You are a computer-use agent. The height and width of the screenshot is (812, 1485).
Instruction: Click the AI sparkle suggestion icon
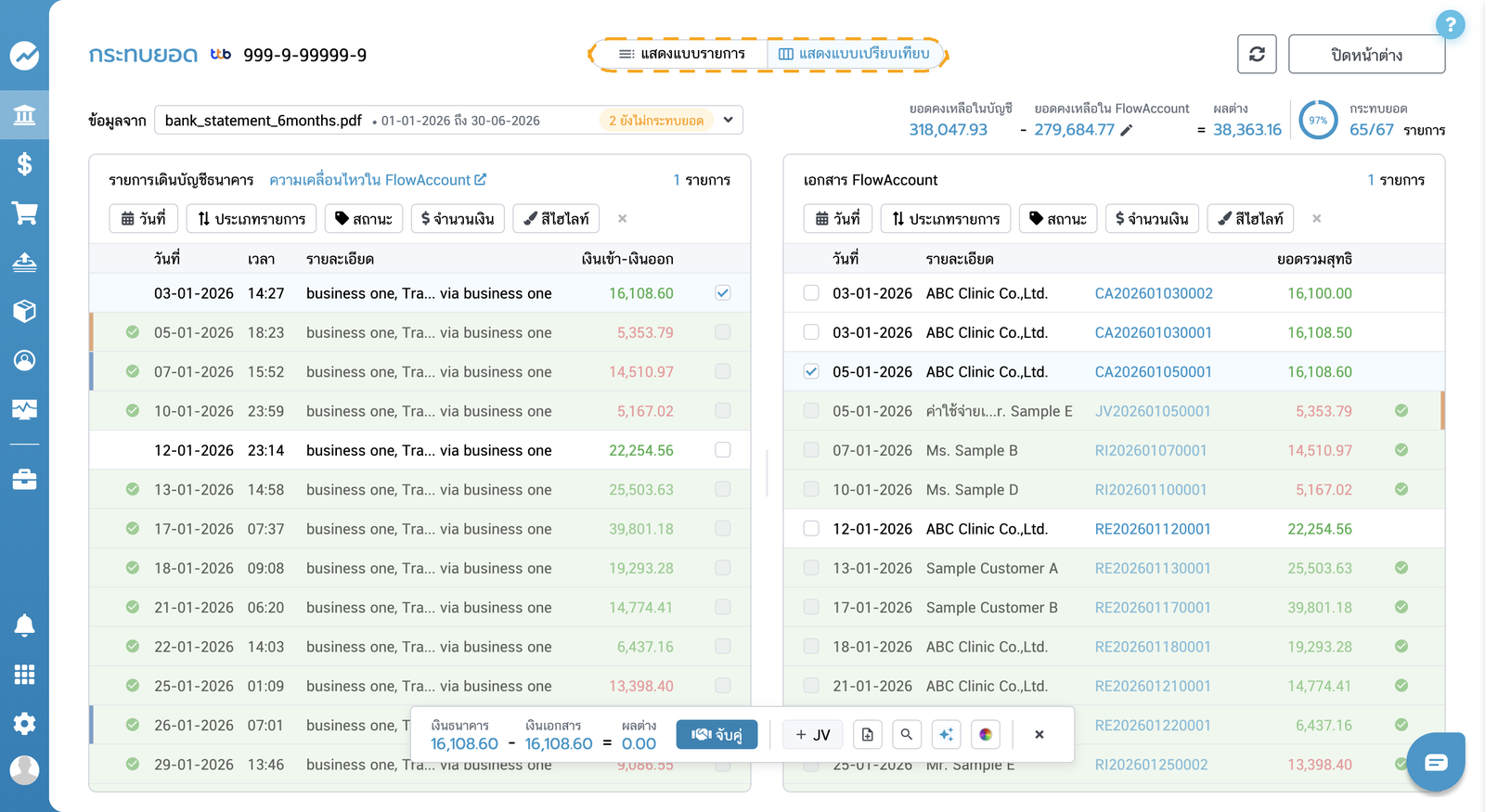946,734
